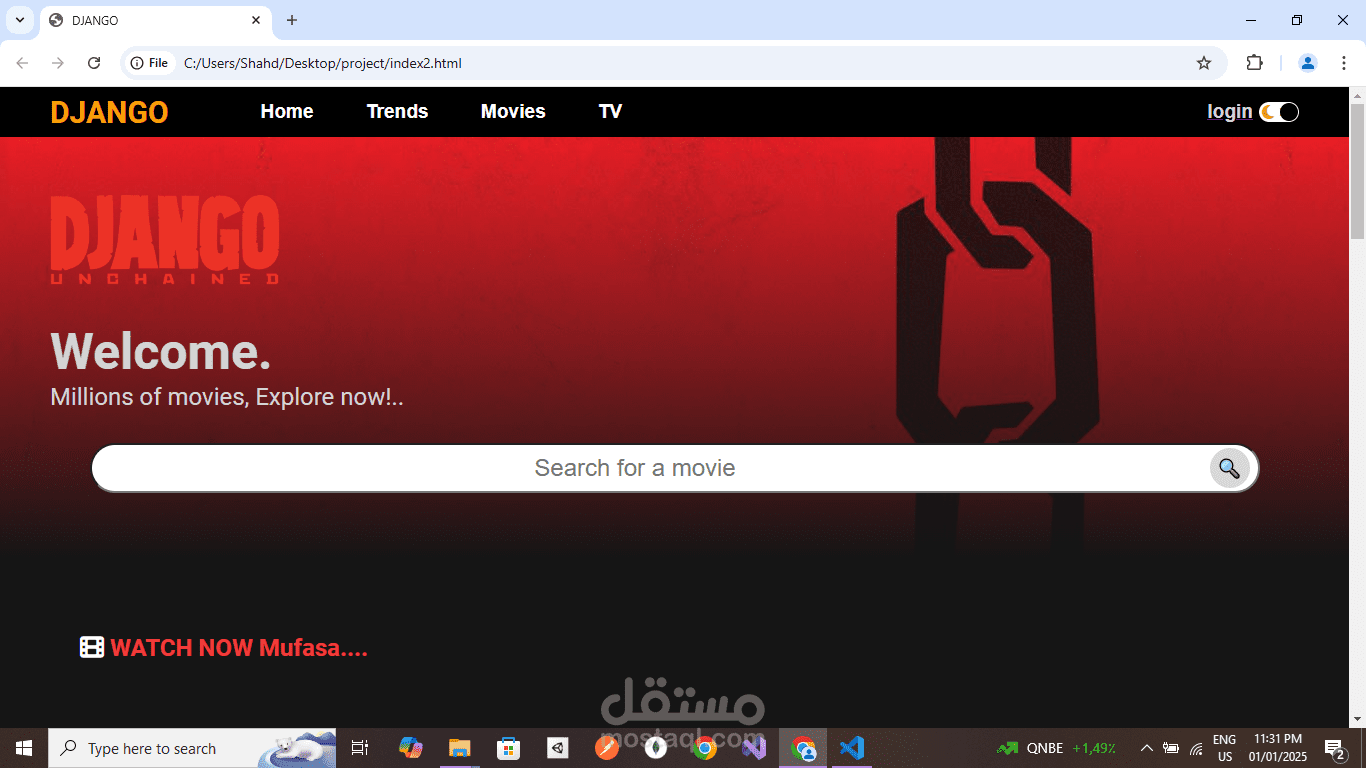Open a new tab with the plus button
1366x768 pixels.
tap(292, 20)
